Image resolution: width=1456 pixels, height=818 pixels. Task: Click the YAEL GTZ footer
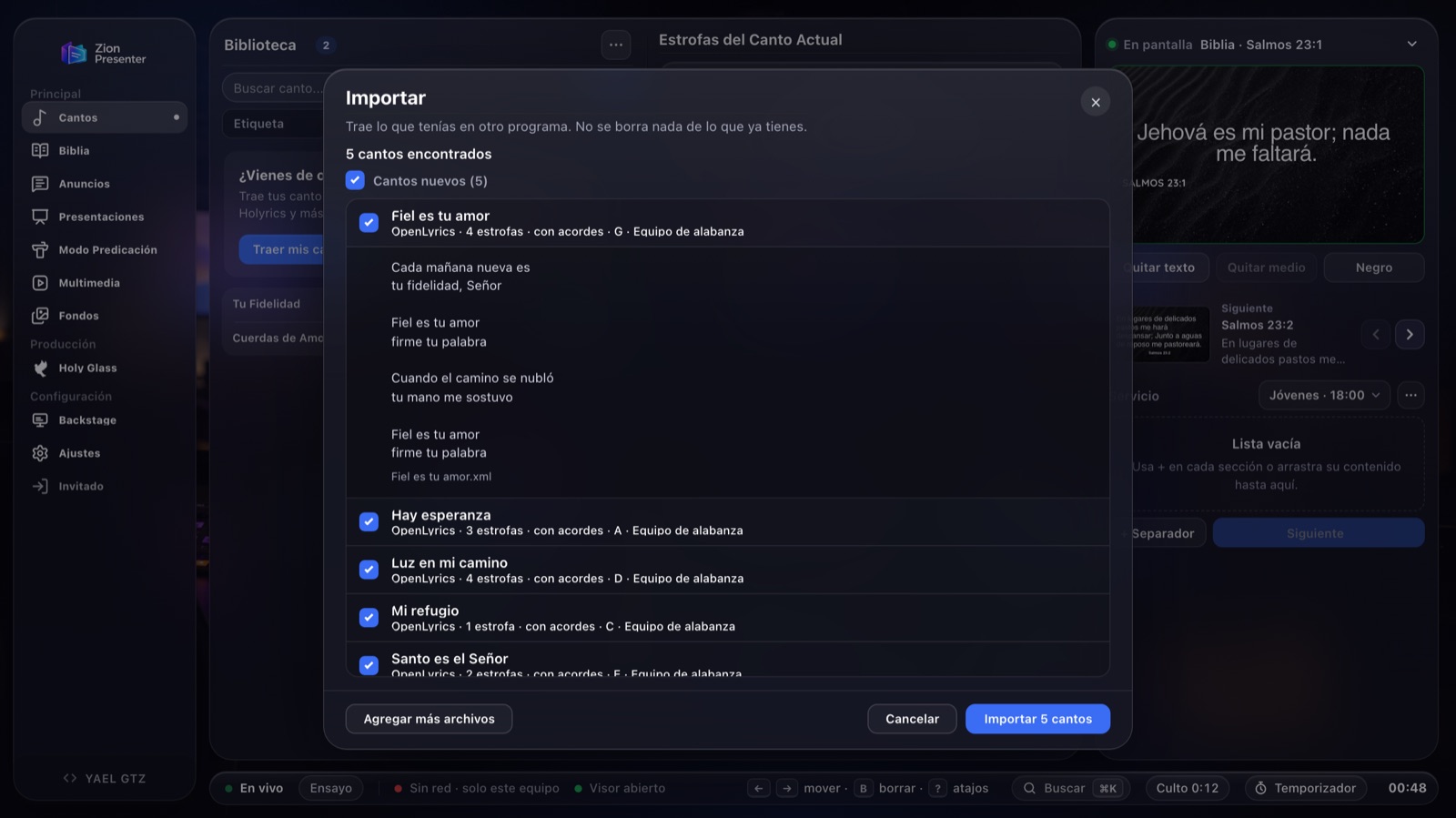click(x=105, y=778)
